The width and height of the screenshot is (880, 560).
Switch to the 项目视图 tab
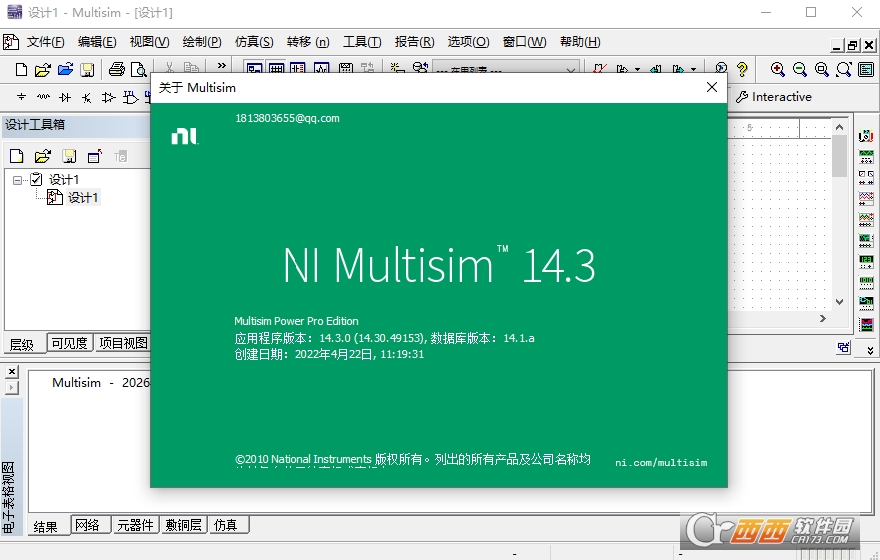(123, 343)
